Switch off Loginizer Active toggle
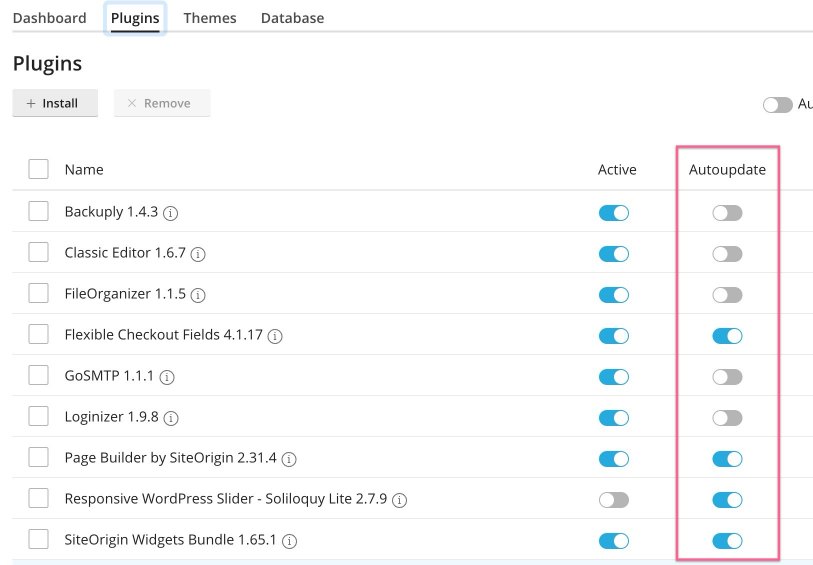This screenshot has width=813, height=565. pos(614,417)
